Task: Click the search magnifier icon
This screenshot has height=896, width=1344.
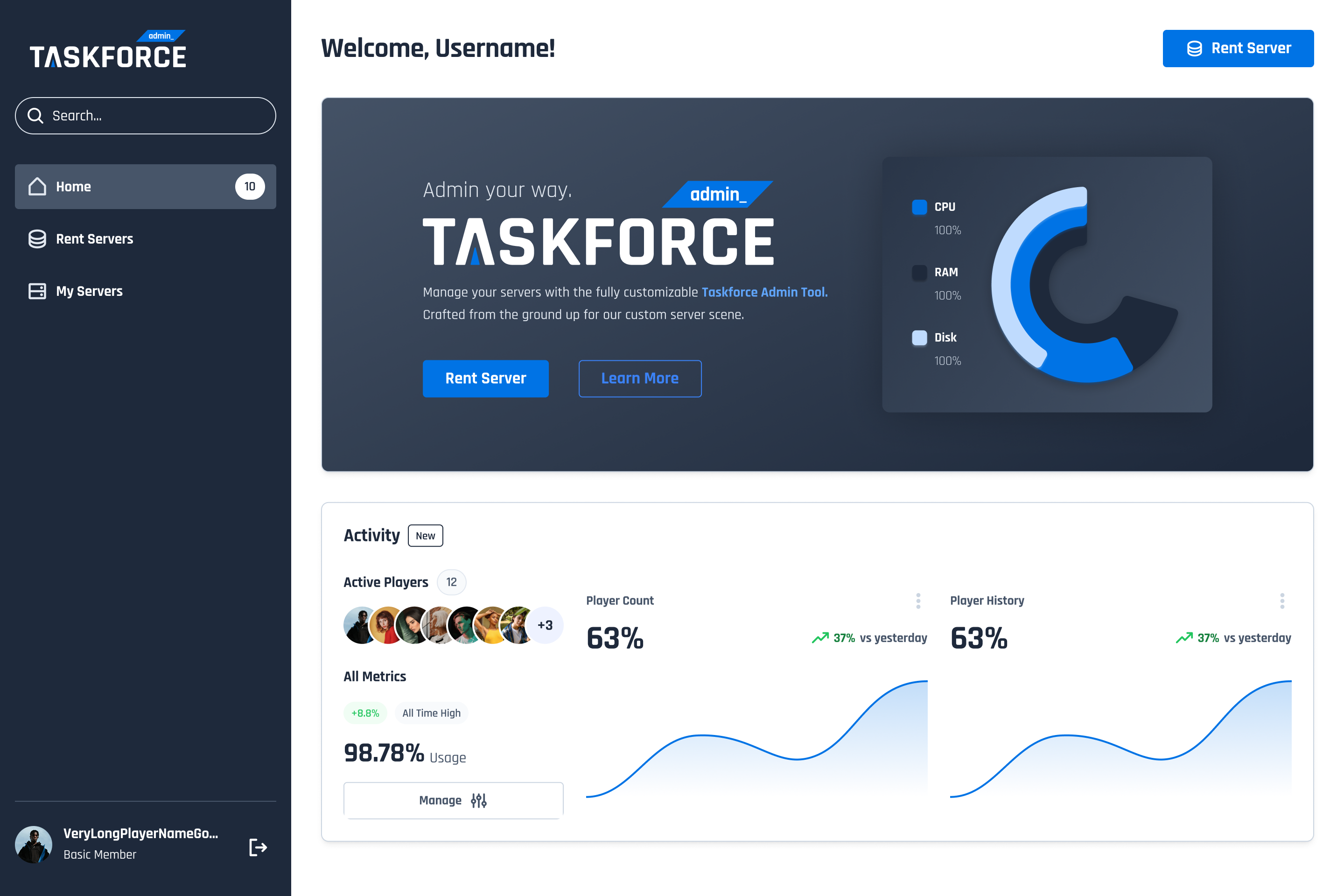Action: click(35, 115)
